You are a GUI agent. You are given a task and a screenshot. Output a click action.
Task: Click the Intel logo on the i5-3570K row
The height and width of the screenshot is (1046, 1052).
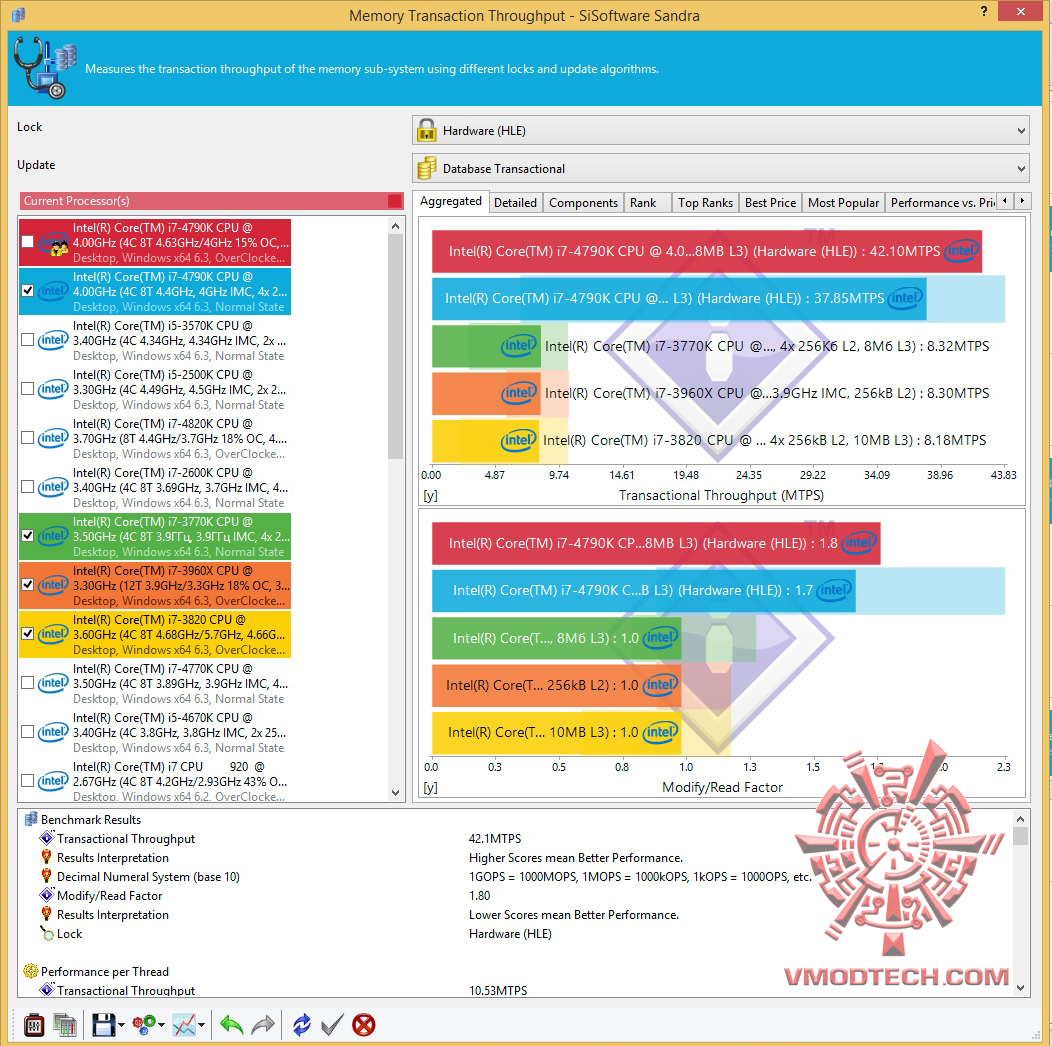(53, 340)
